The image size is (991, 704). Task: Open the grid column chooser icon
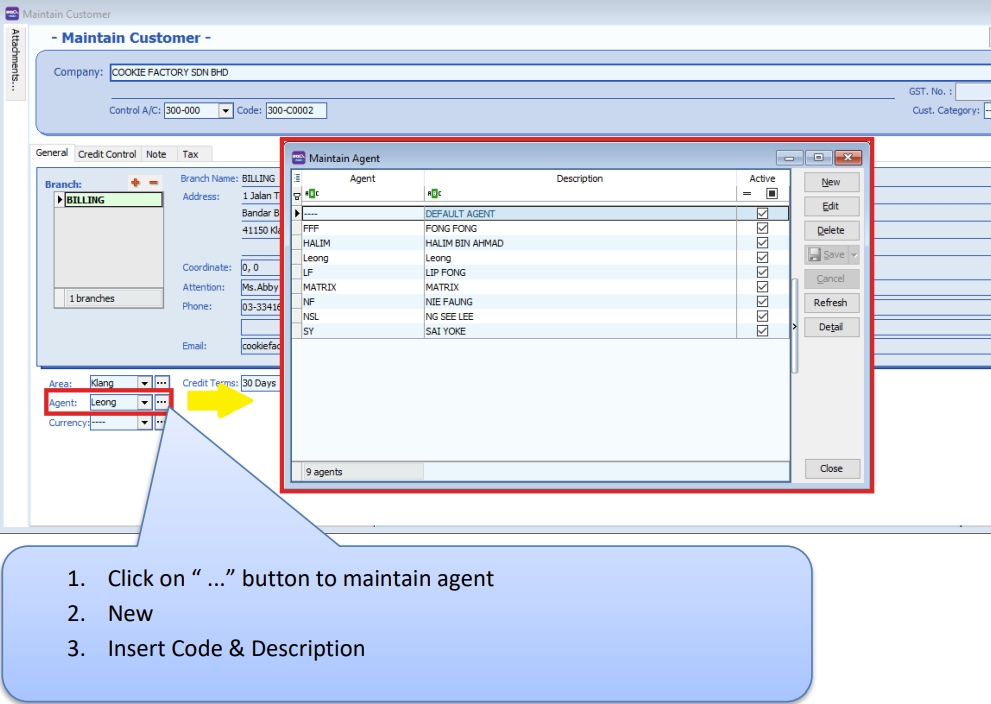296,178
